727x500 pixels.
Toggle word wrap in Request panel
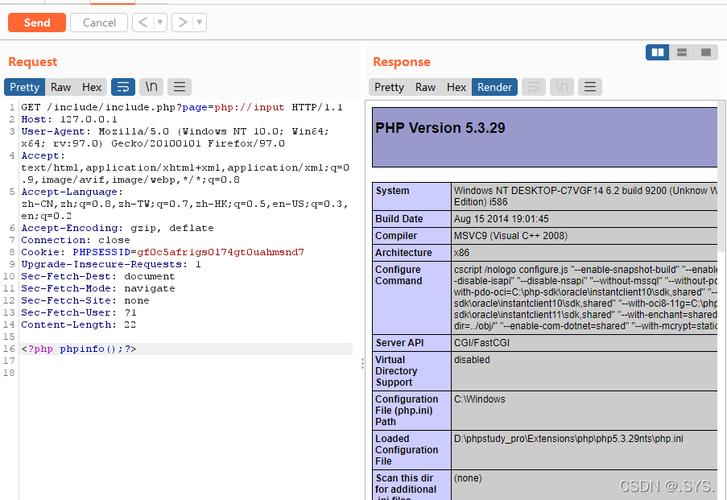pyautogui.click(x=123, y=87)
